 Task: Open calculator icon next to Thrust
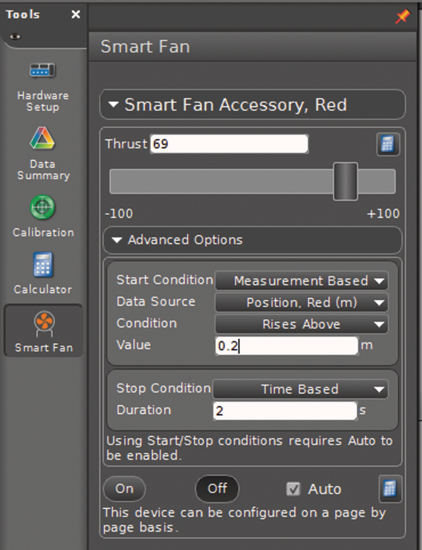[x=388, y=144]
